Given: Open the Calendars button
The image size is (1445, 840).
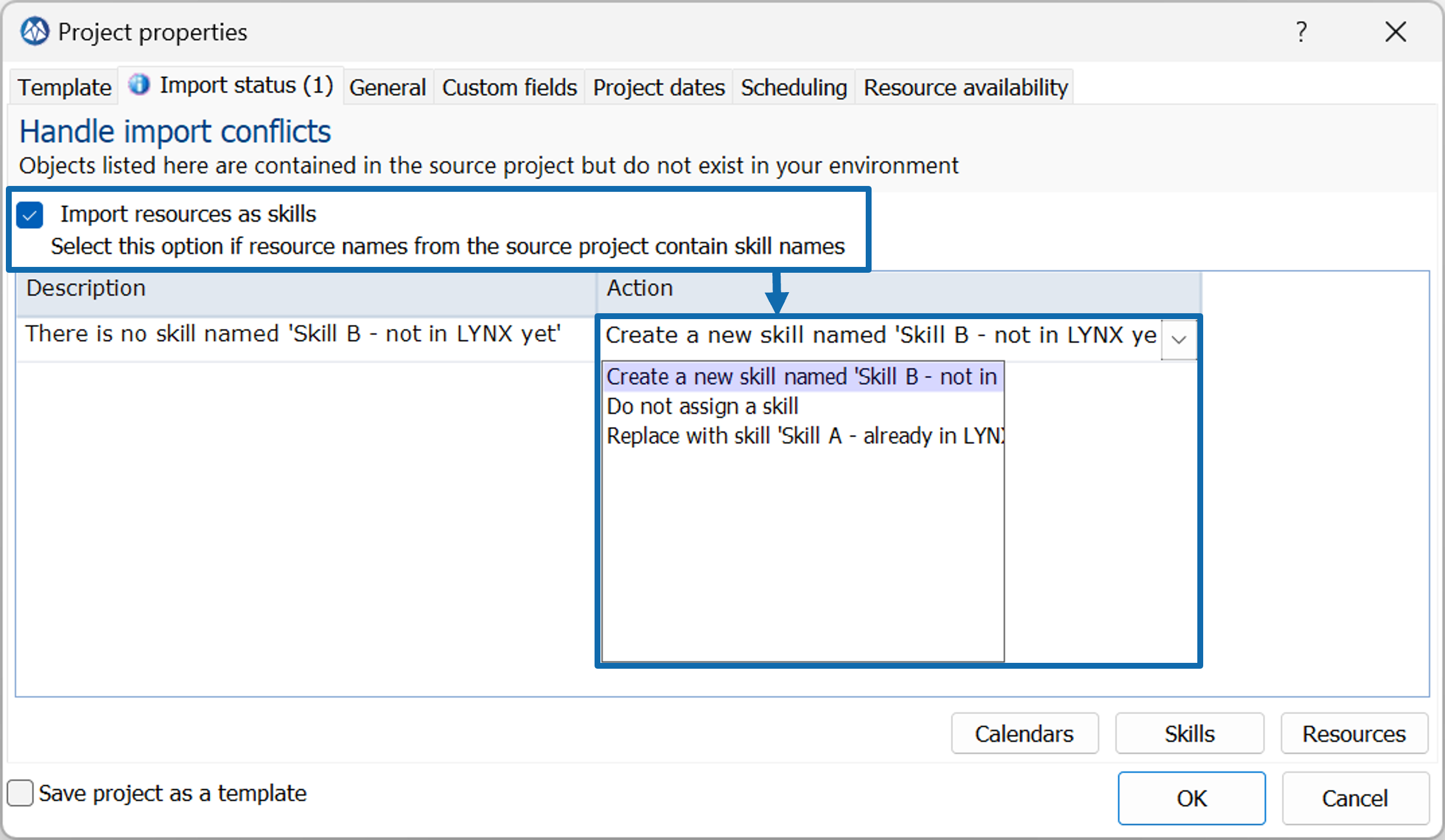Looking at the screenshot, I should [x=1024, y=734].
